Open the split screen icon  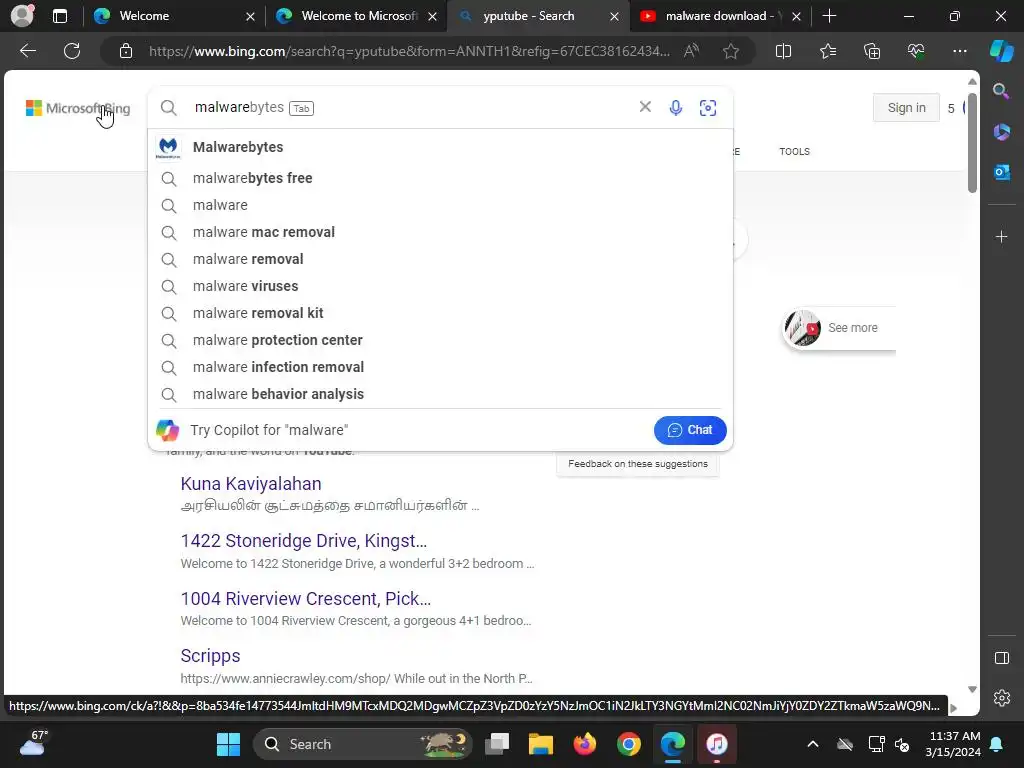point(783,51)
